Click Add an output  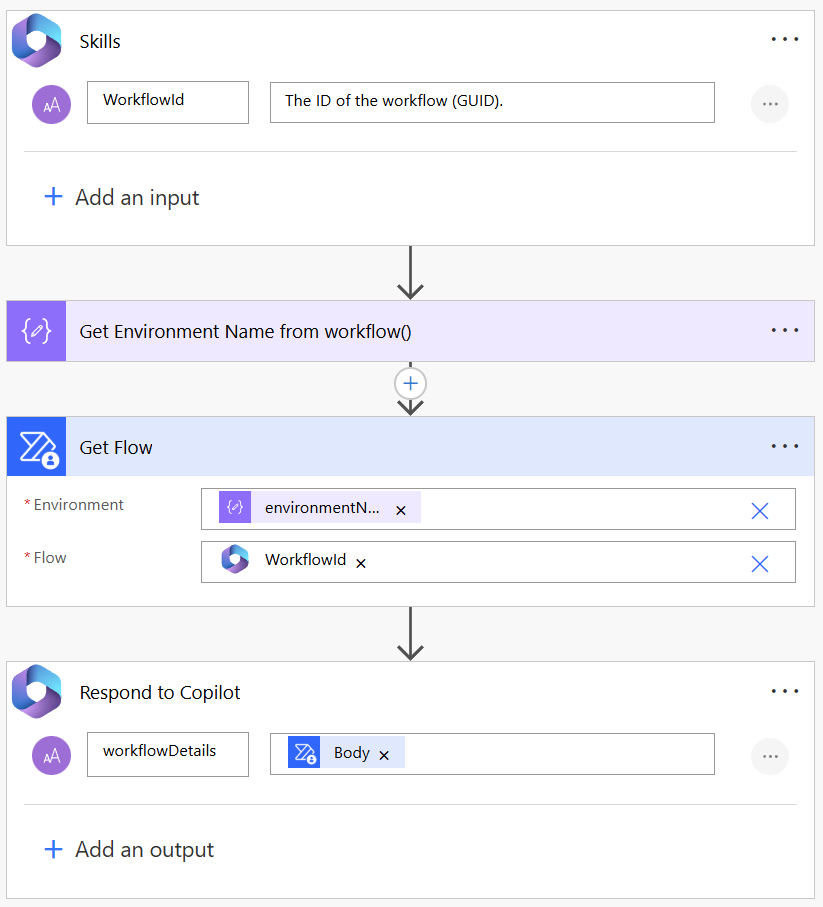(x=128, y=849)
